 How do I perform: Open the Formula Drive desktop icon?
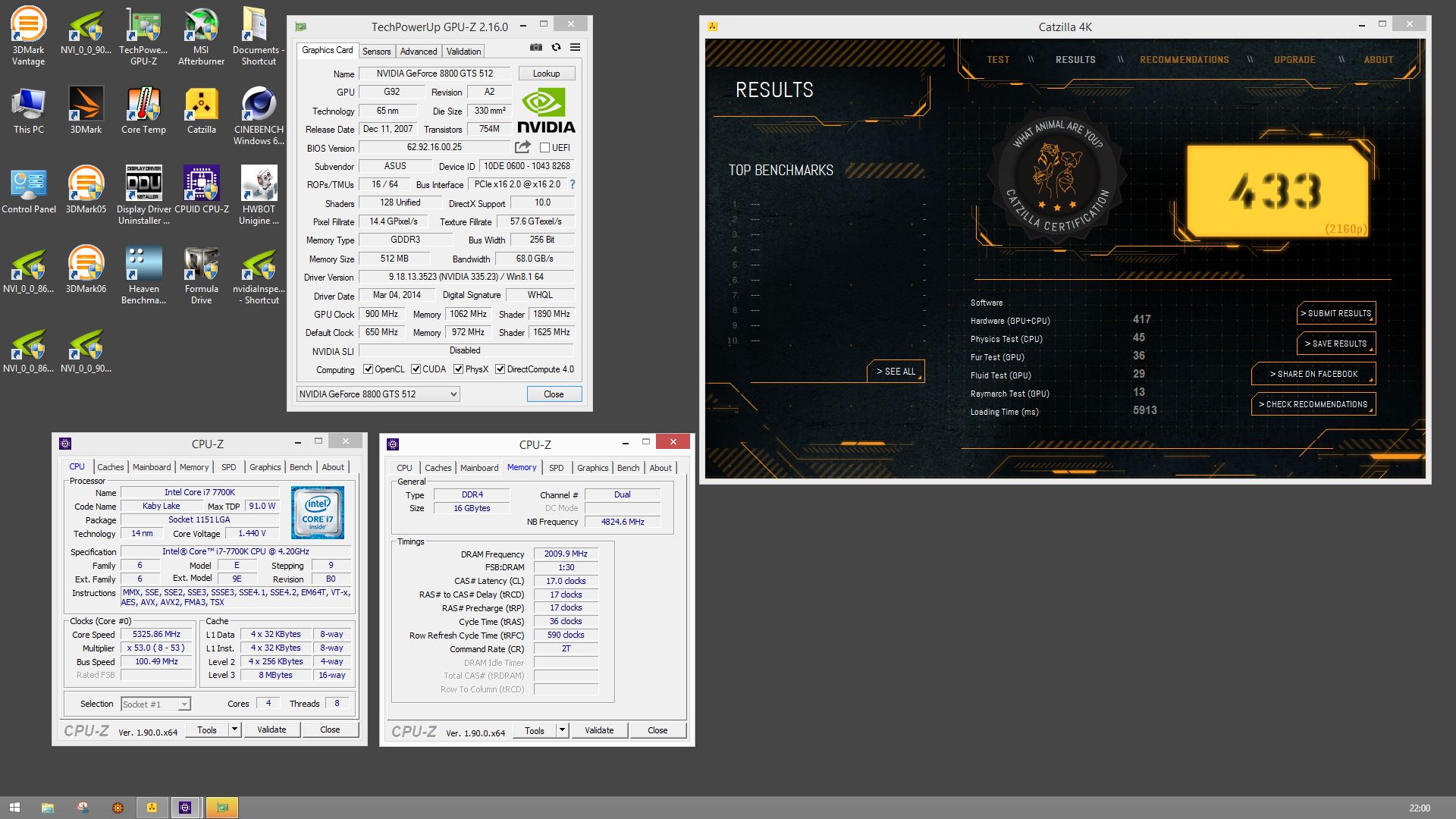pyautogui.click(x=201, y=275)
